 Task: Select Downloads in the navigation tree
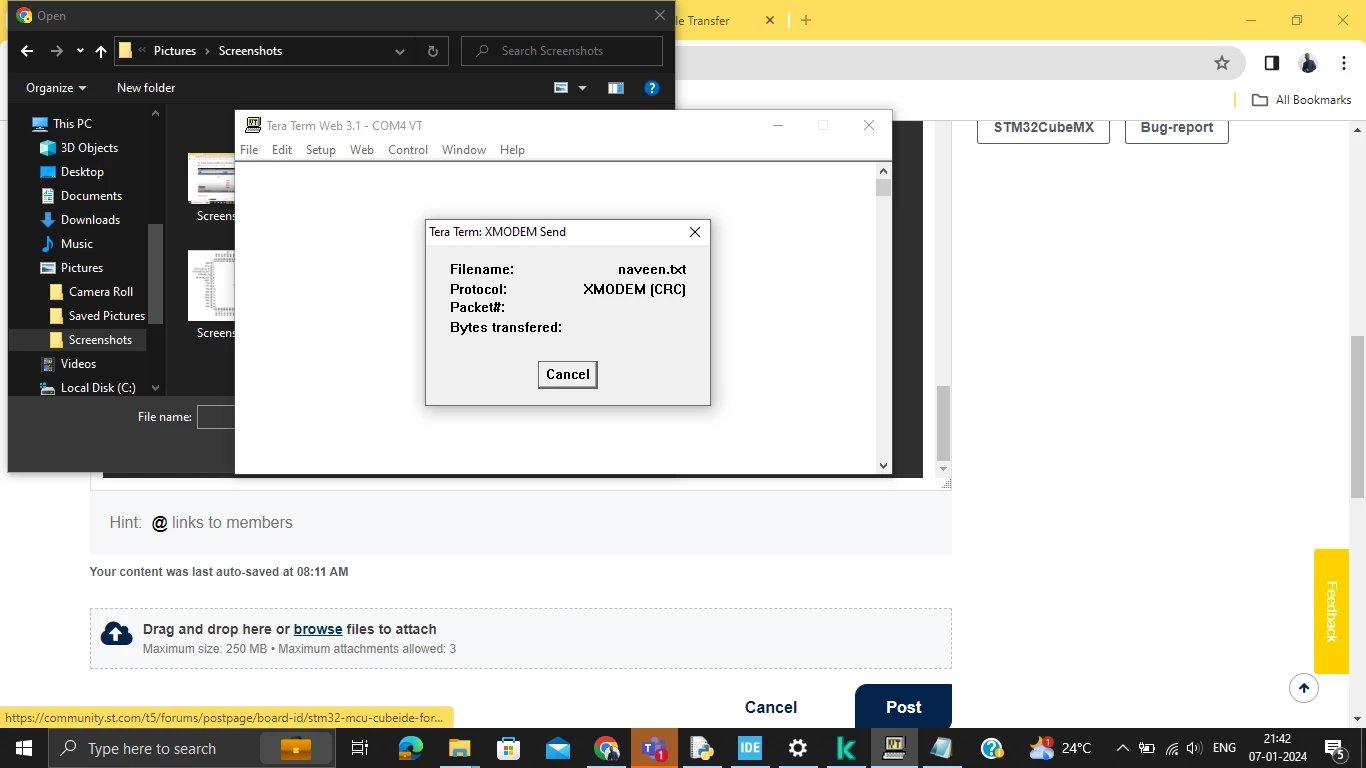(x=90, y=220)
